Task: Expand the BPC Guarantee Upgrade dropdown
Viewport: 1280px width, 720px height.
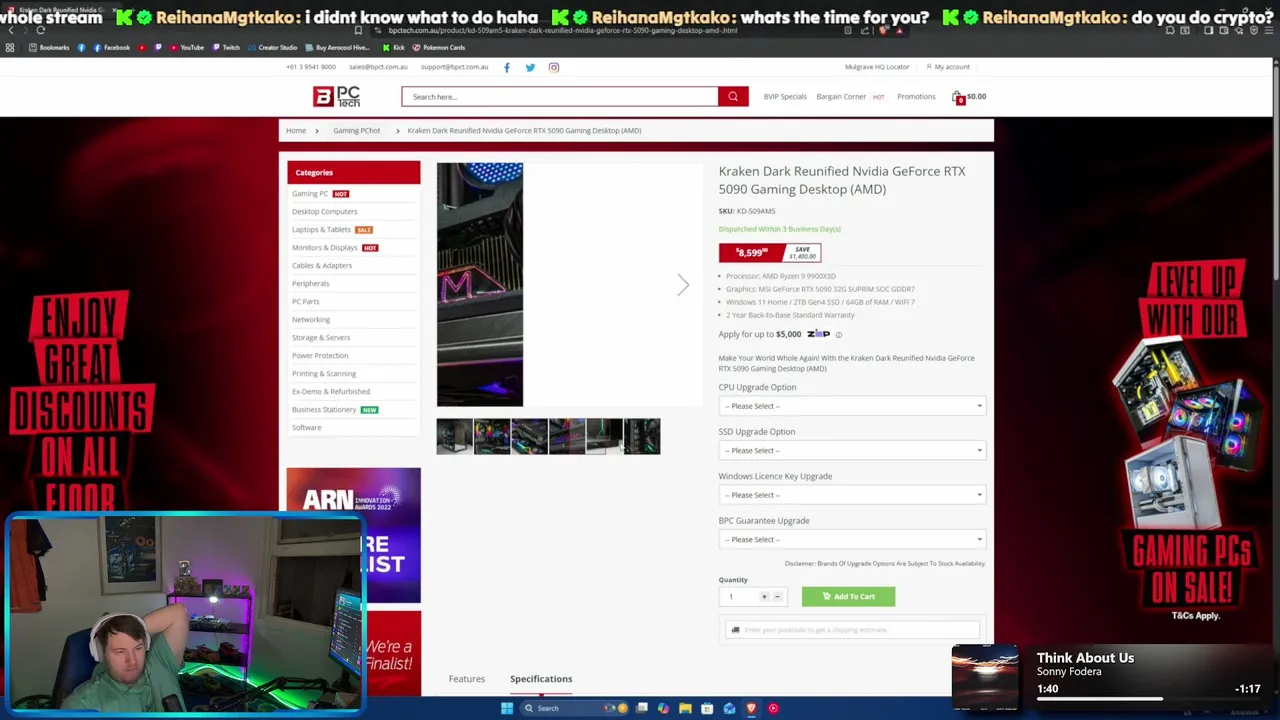Action: click(x=851, y=539)
